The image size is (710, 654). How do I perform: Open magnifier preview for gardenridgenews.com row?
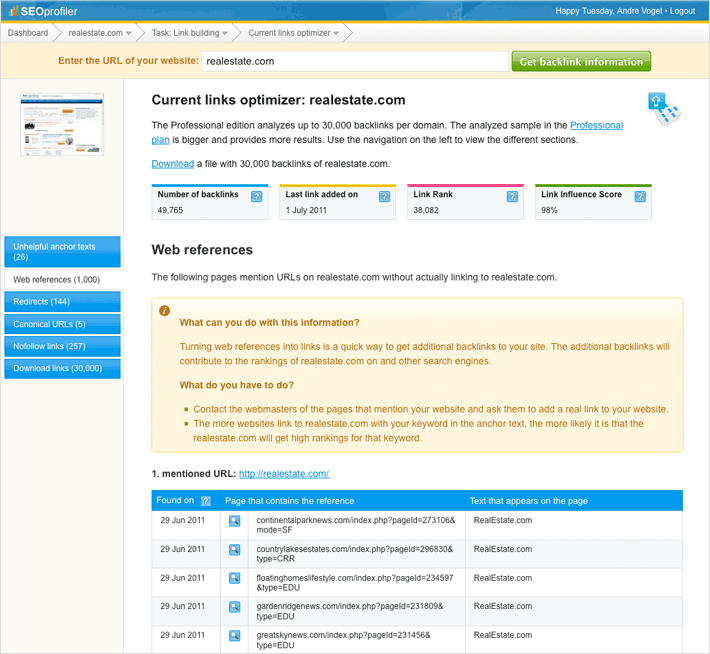[x=234, y=607]
